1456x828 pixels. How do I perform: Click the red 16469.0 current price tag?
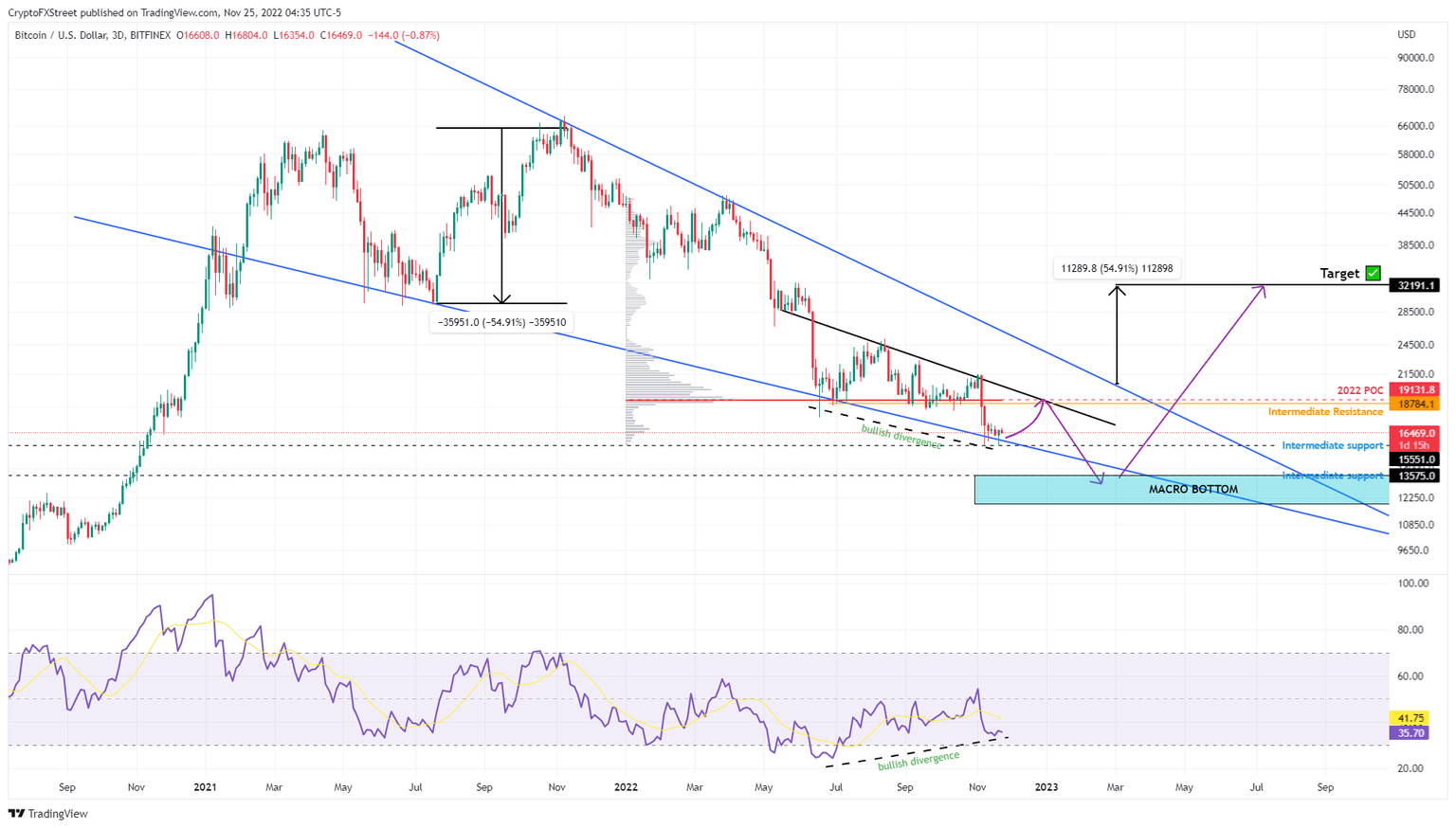tap(1414, 433)
